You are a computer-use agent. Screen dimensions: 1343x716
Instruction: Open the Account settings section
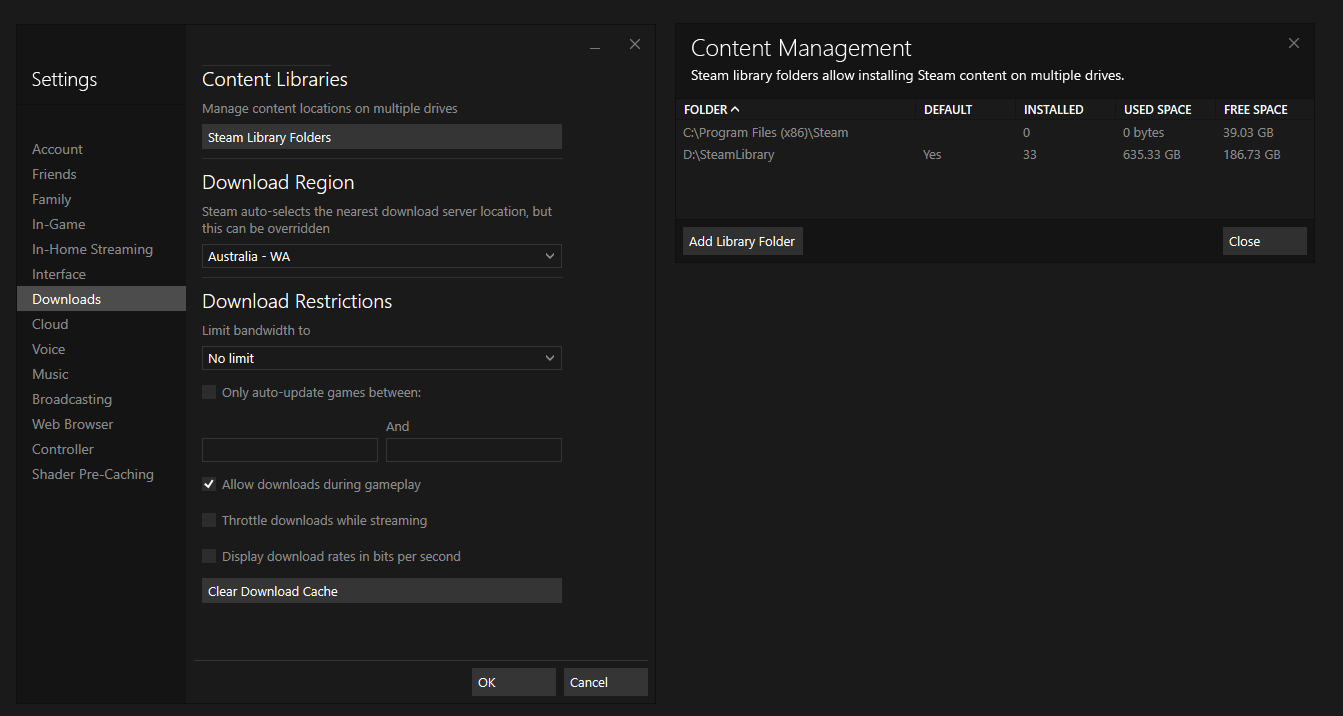(57, 149)
